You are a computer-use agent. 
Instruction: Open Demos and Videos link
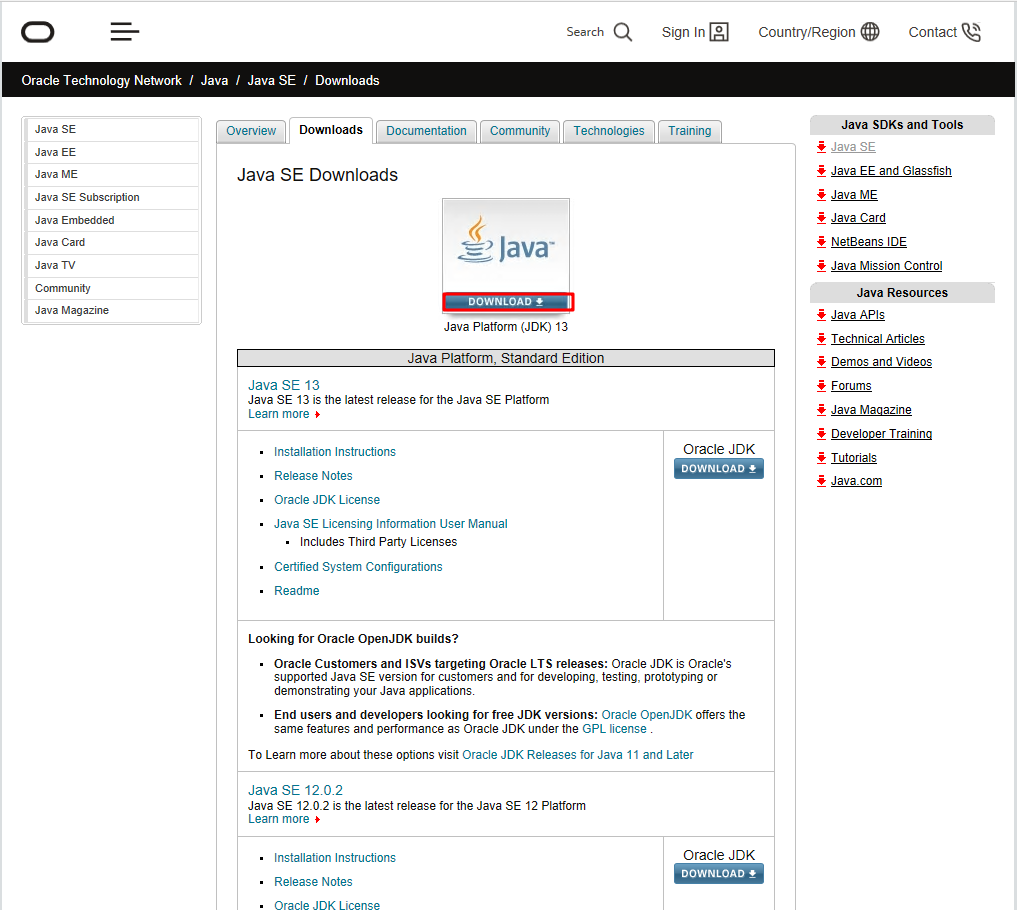pyautogui.click(x=881, y=362)
